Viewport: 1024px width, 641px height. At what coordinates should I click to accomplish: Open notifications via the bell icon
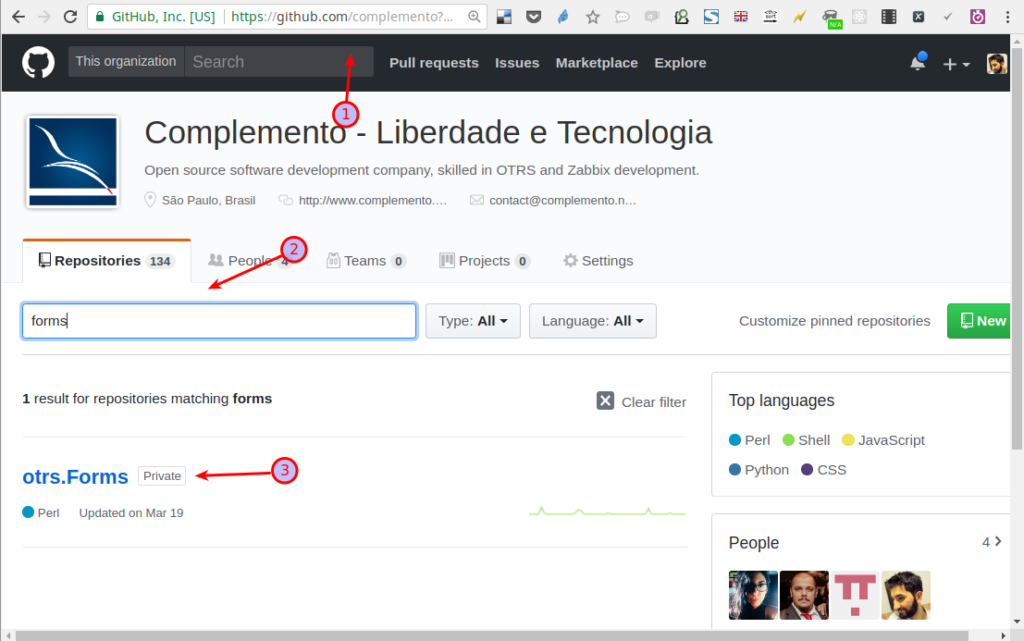click(x=918, y=63)
